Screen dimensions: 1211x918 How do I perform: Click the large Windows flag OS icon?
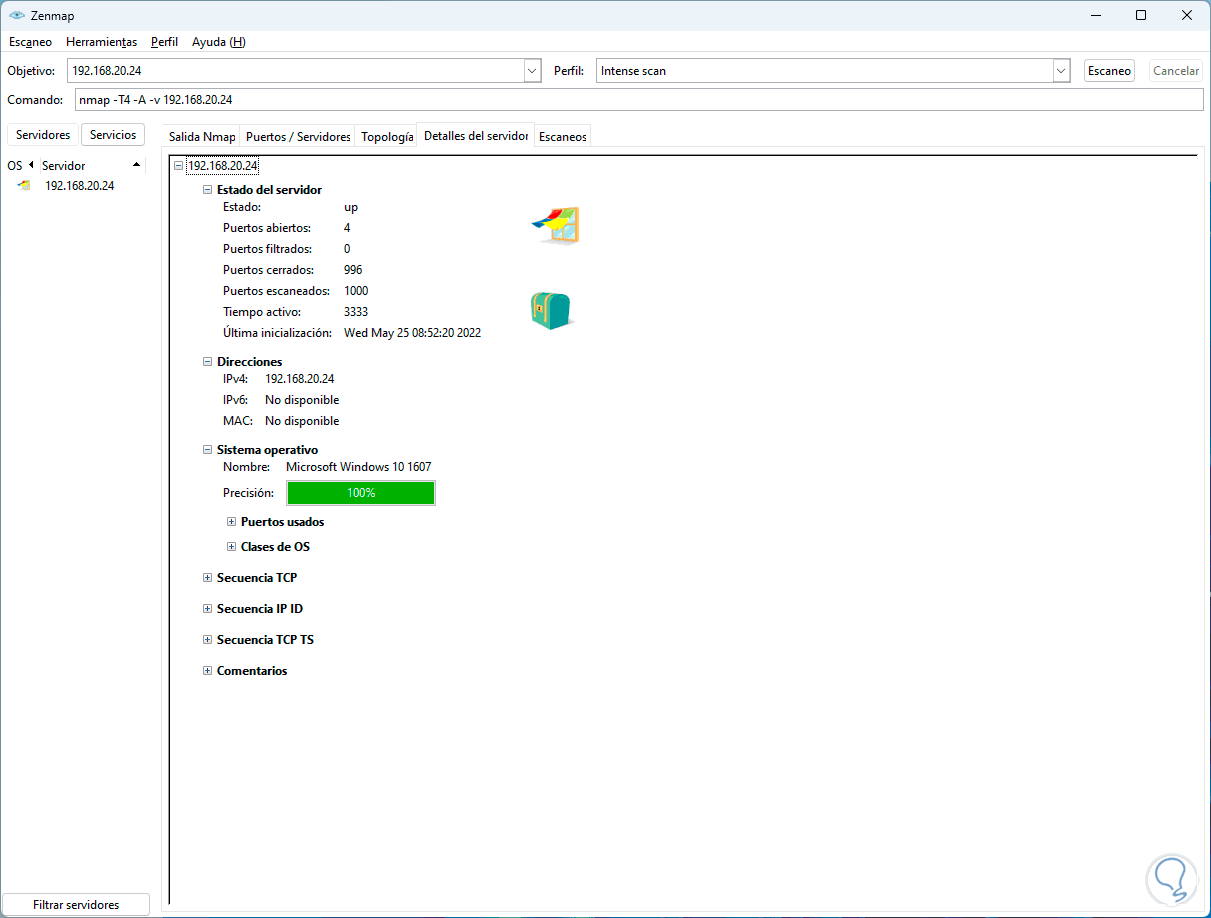coord(555,226)
